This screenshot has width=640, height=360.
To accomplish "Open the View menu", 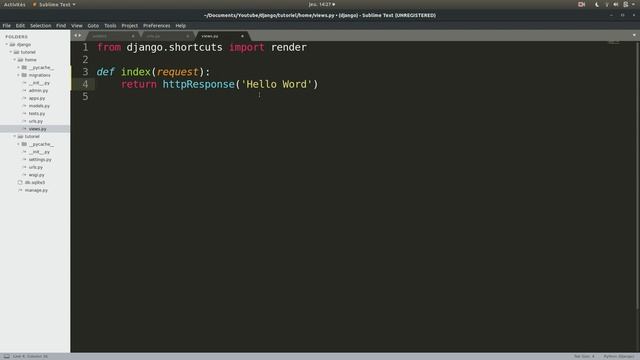I will point(77,26).
